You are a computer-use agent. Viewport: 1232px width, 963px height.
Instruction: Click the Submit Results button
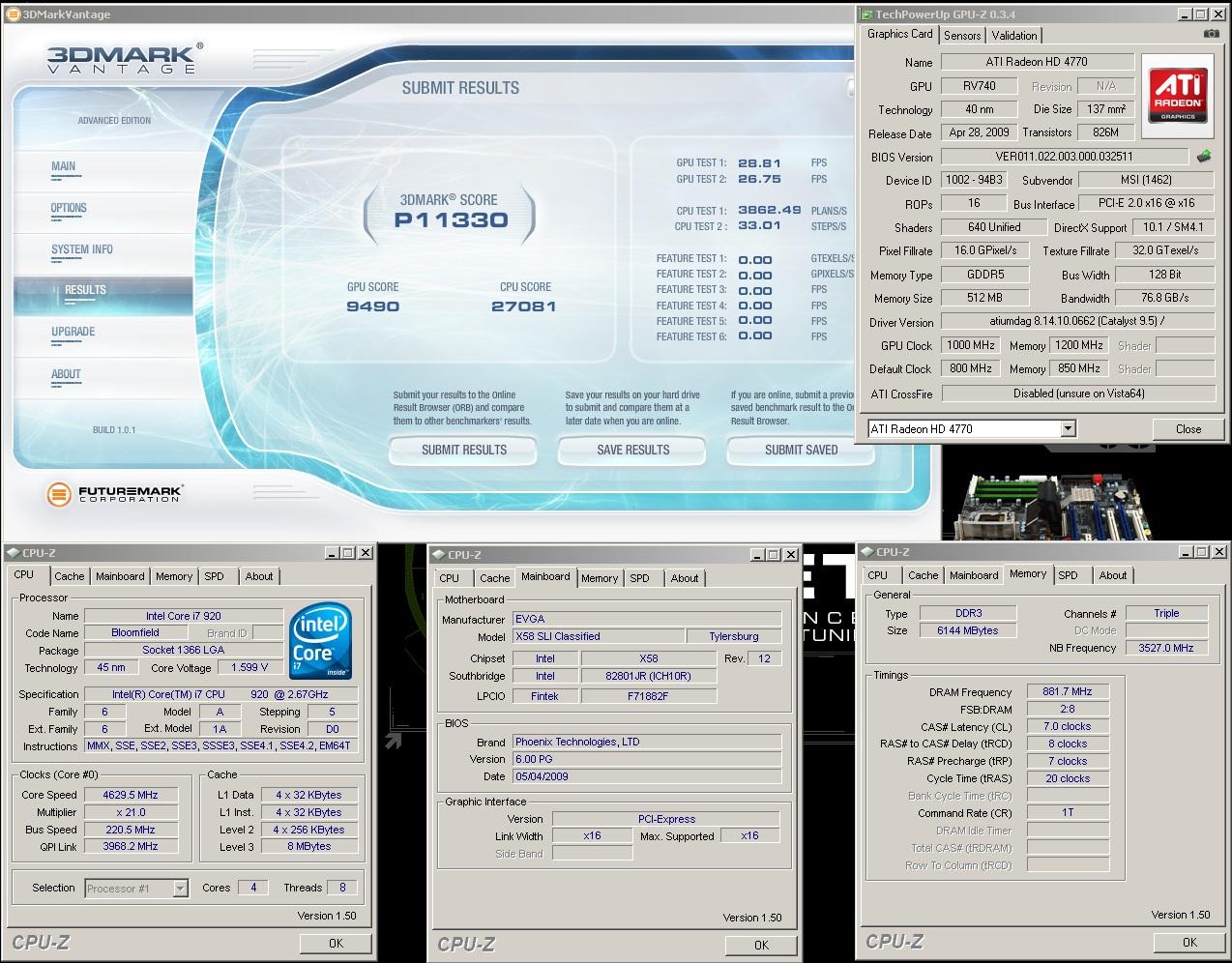464,450
